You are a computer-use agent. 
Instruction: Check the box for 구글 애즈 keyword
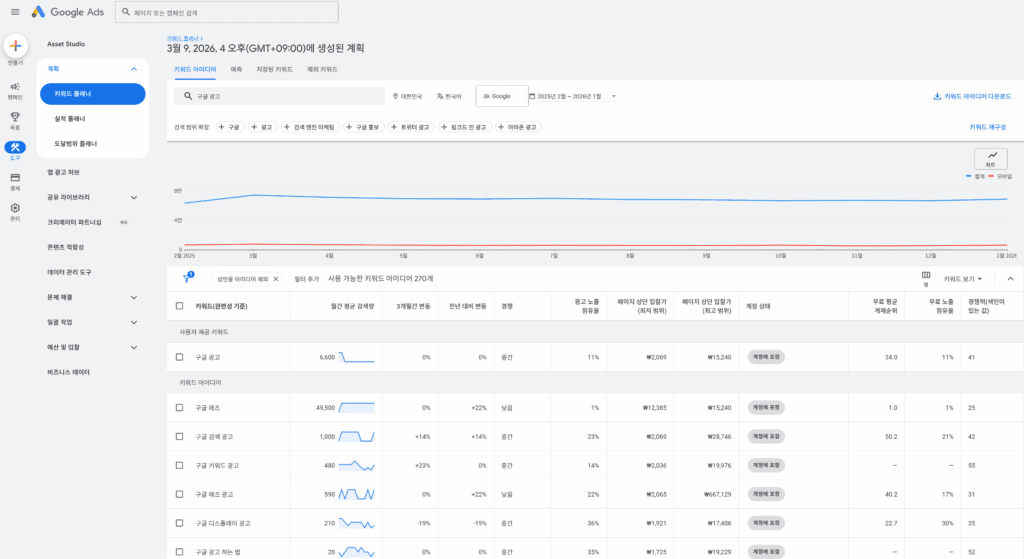tap(179, 407)
